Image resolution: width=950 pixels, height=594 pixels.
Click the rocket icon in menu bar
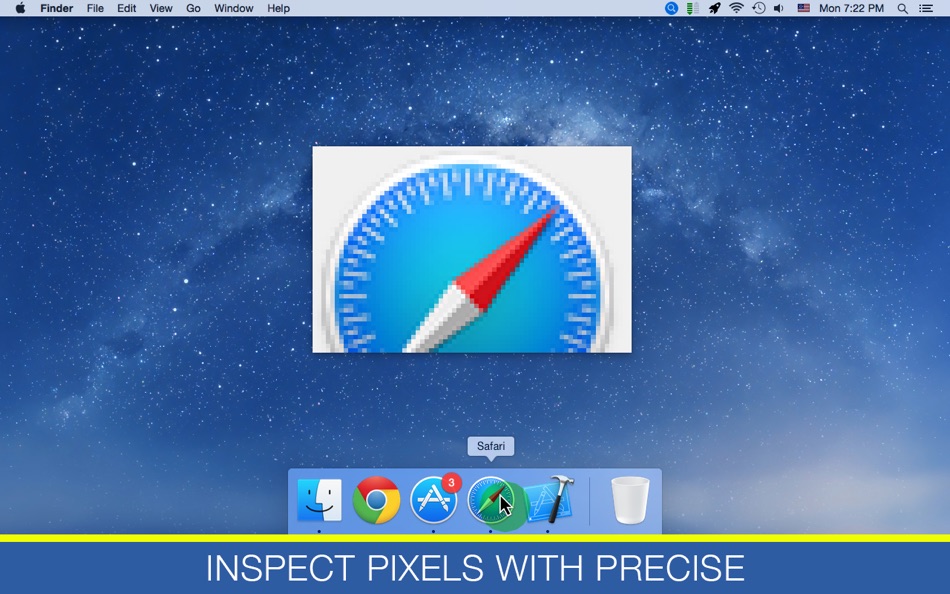pos(715,8)
